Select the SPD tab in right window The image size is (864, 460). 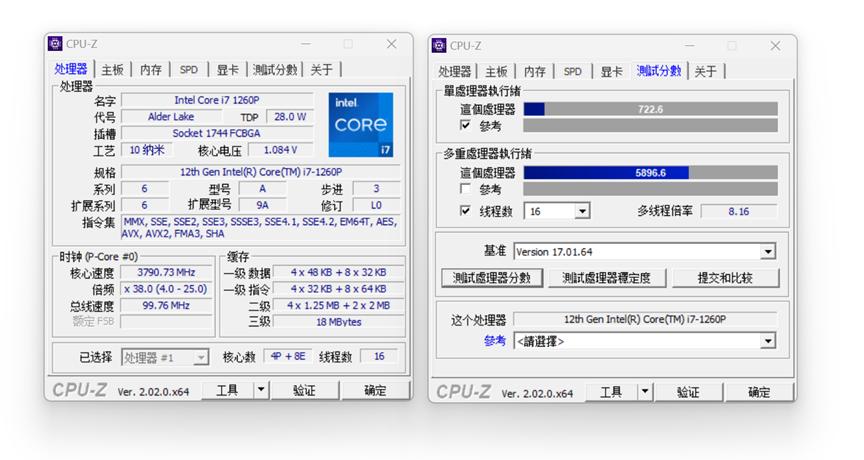573,71
